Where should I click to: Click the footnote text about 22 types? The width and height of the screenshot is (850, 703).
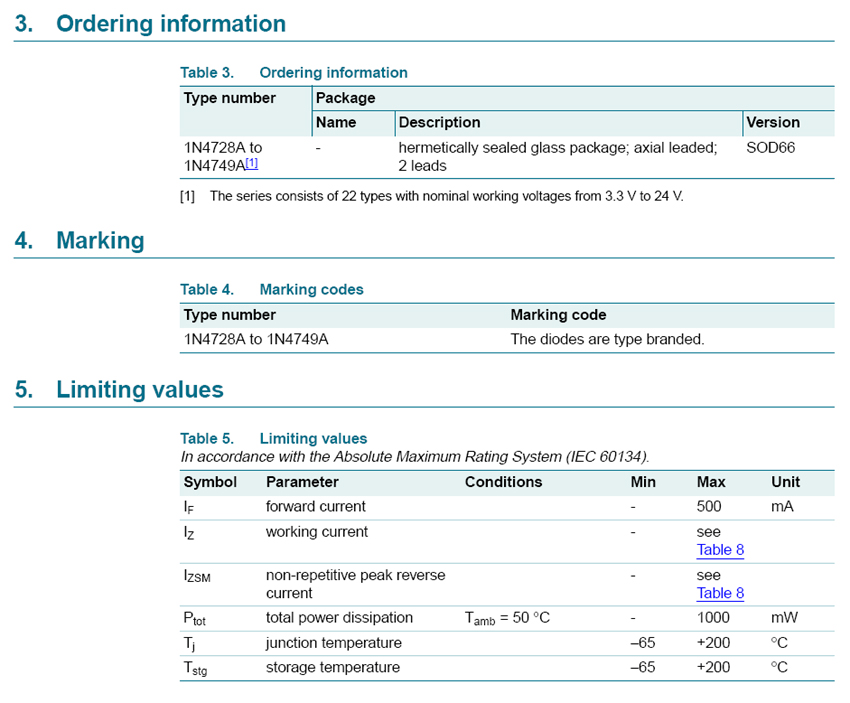445,196
